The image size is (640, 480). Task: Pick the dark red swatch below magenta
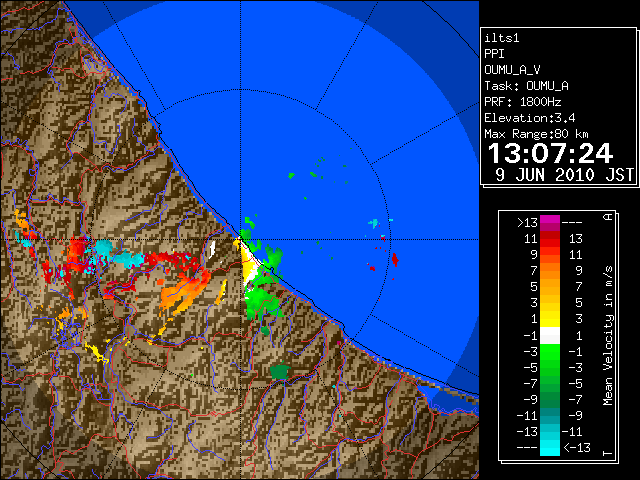pyautogui.click(x=550, y=239)
